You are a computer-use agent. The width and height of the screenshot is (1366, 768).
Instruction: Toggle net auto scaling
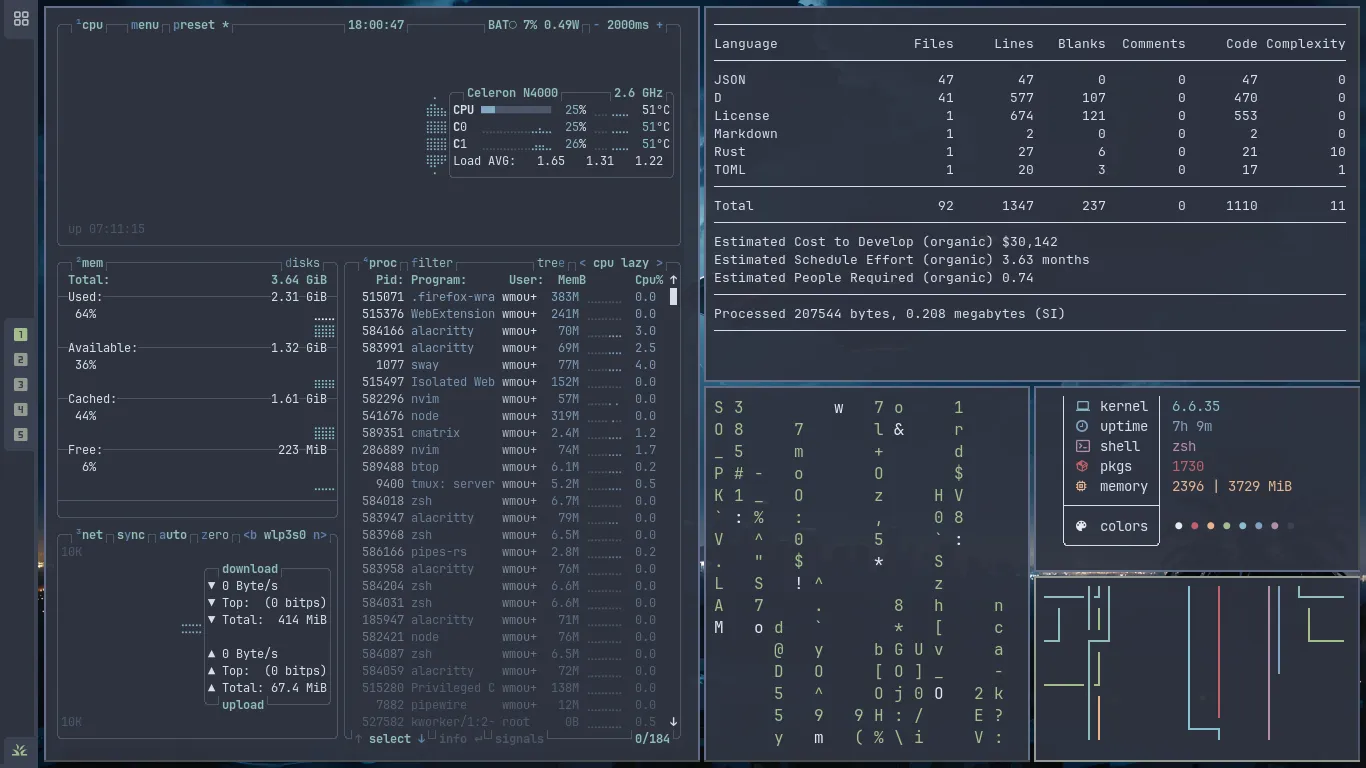[x=173, y=535]
